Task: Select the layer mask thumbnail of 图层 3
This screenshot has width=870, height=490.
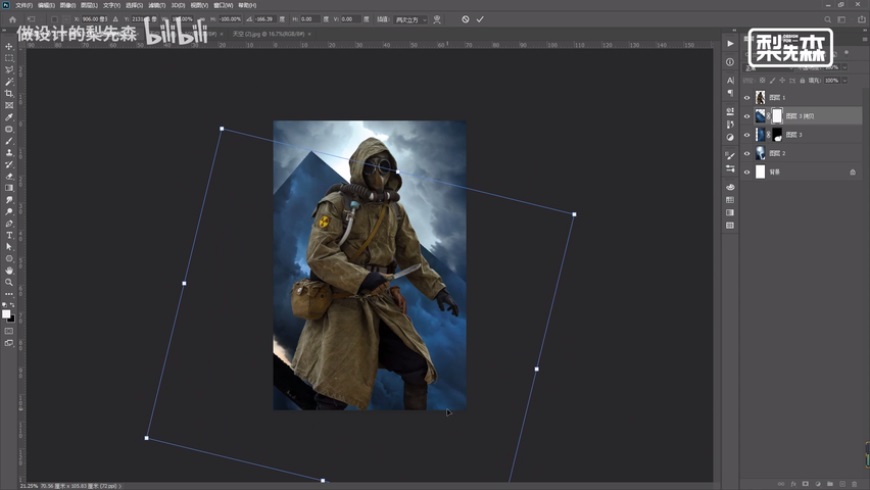Action: pyautogui.click(x=777, y=134)
